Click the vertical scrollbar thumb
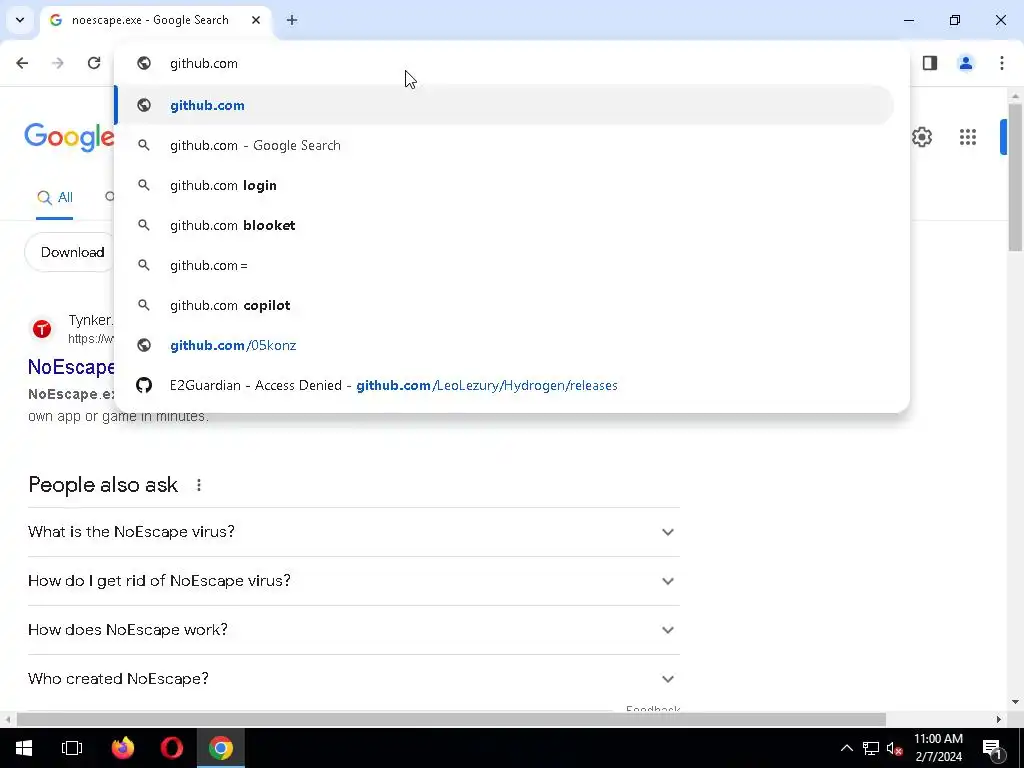The width and height of the screenshot is (1024, 768). pyautogui.click(x=1015, y=178)
